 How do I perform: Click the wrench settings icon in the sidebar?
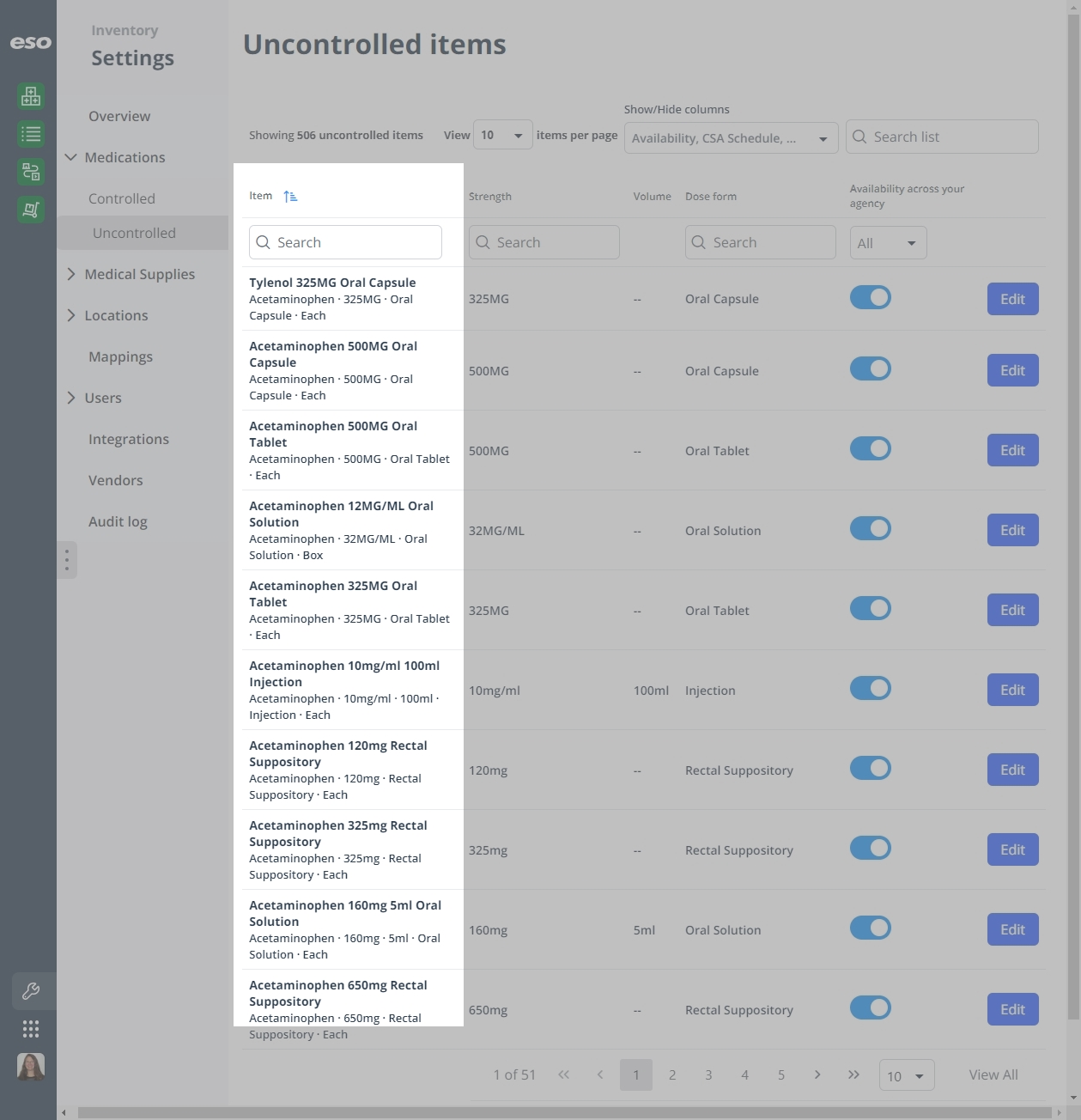(x=31, y=991)
